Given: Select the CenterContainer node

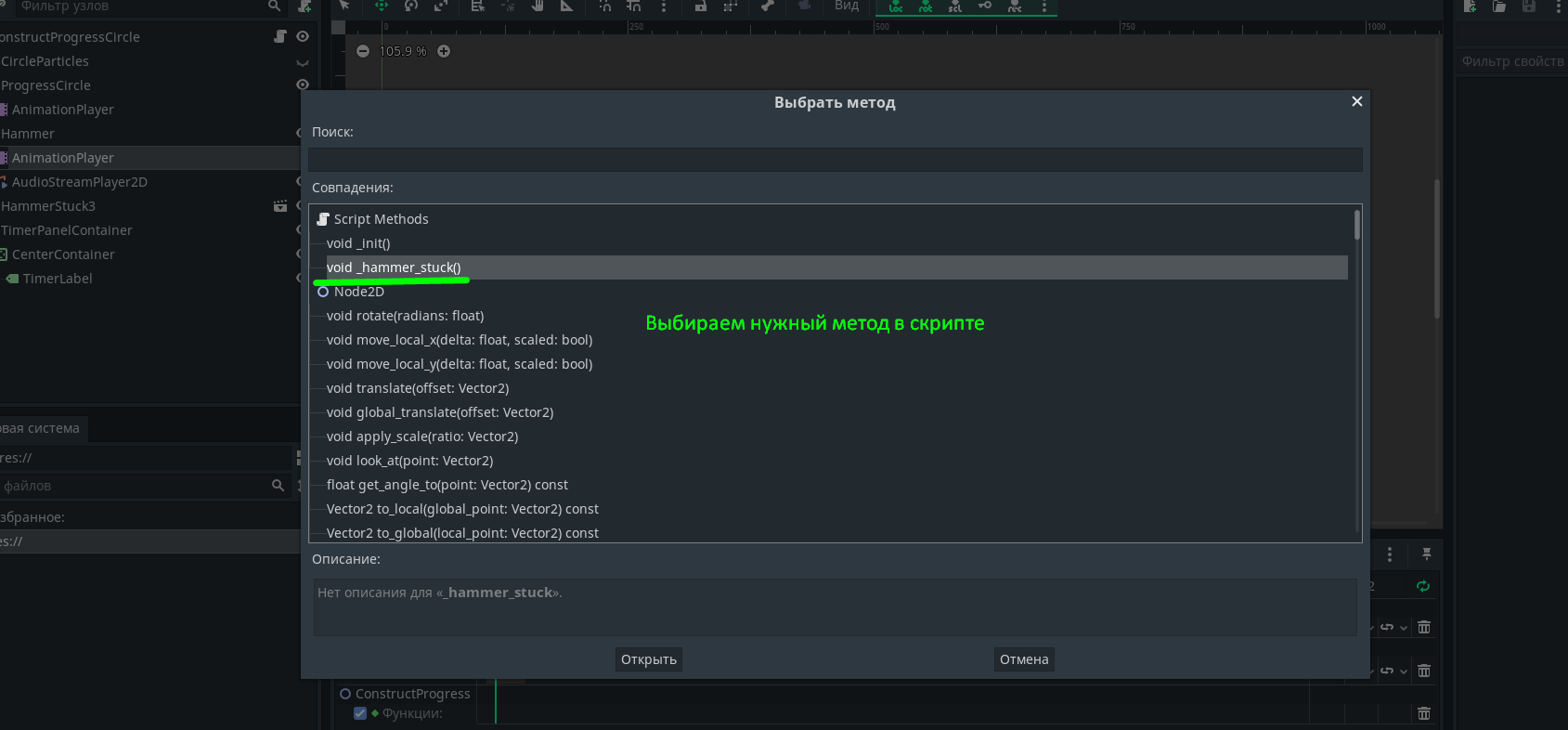Looking at the screenshot, I should (62, 254).
